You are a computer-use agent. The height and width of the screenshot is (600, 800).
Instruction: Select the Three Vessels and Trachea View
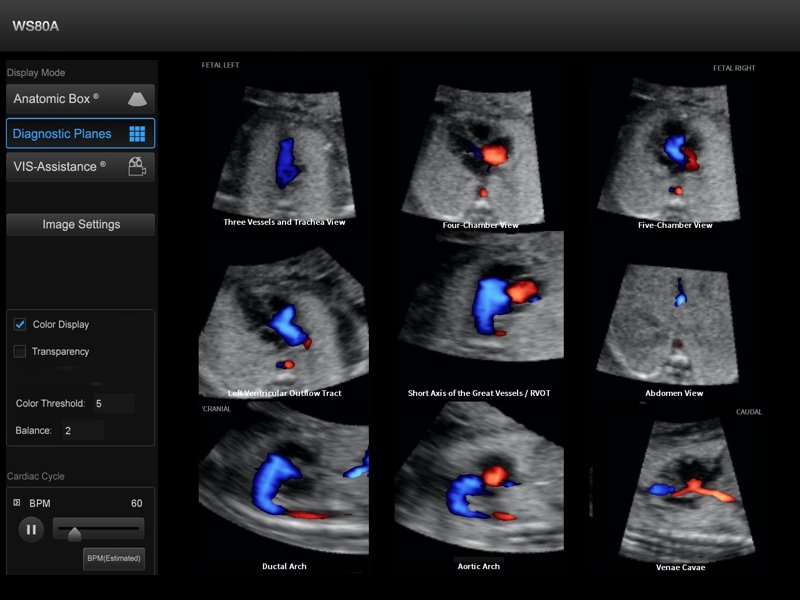click(x=284, y=150)
